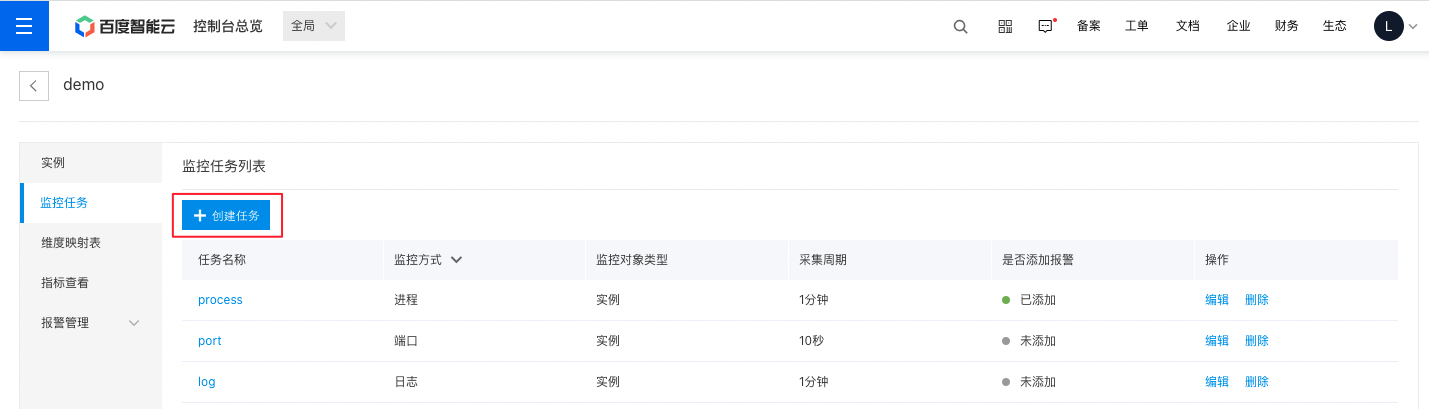1429x409 pixels.
Task: Open the 实例 sidebar item
Action: click(x=91, y=162)
